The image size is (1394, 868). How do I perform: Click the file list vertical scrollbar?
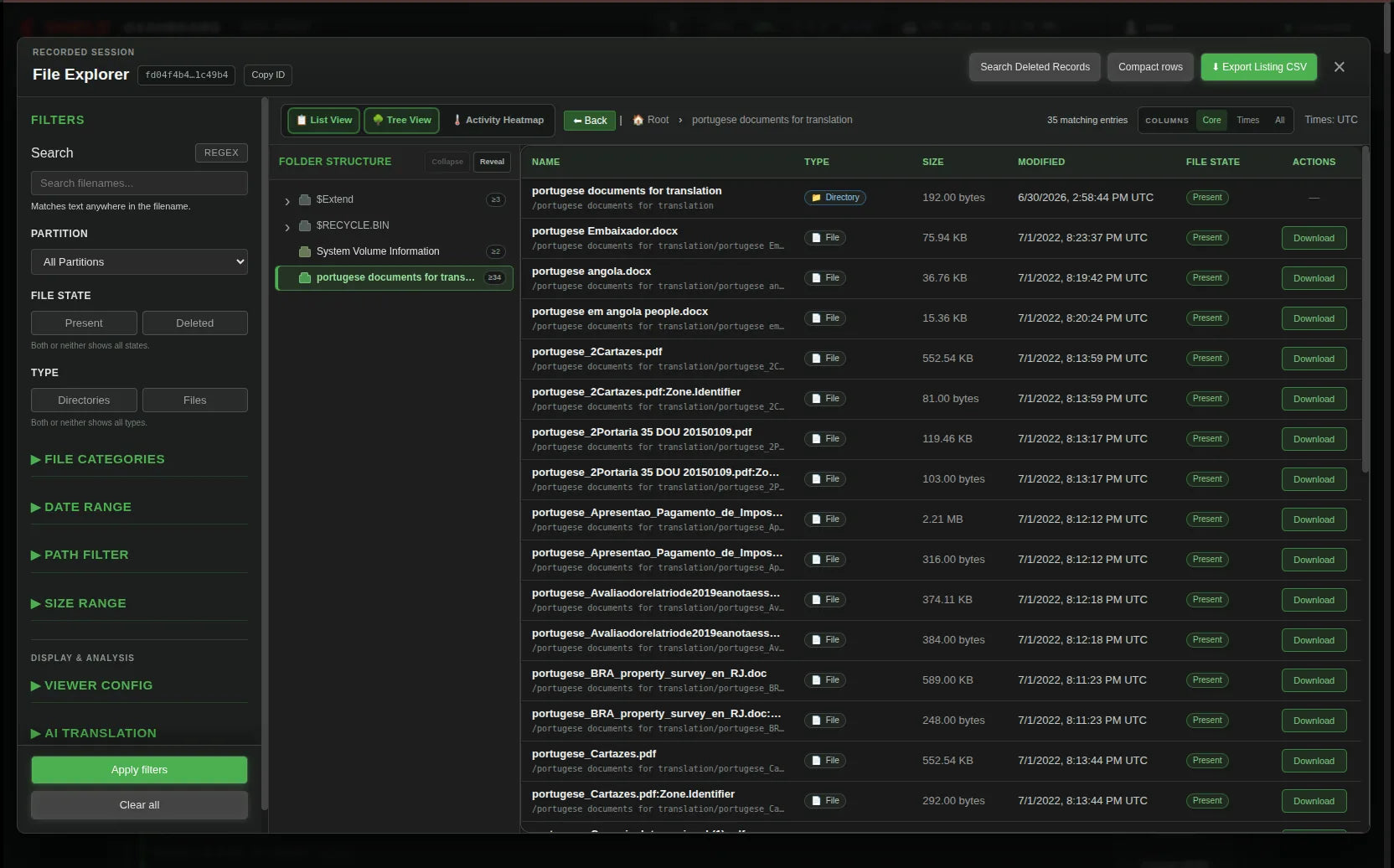pos(1366,310)
